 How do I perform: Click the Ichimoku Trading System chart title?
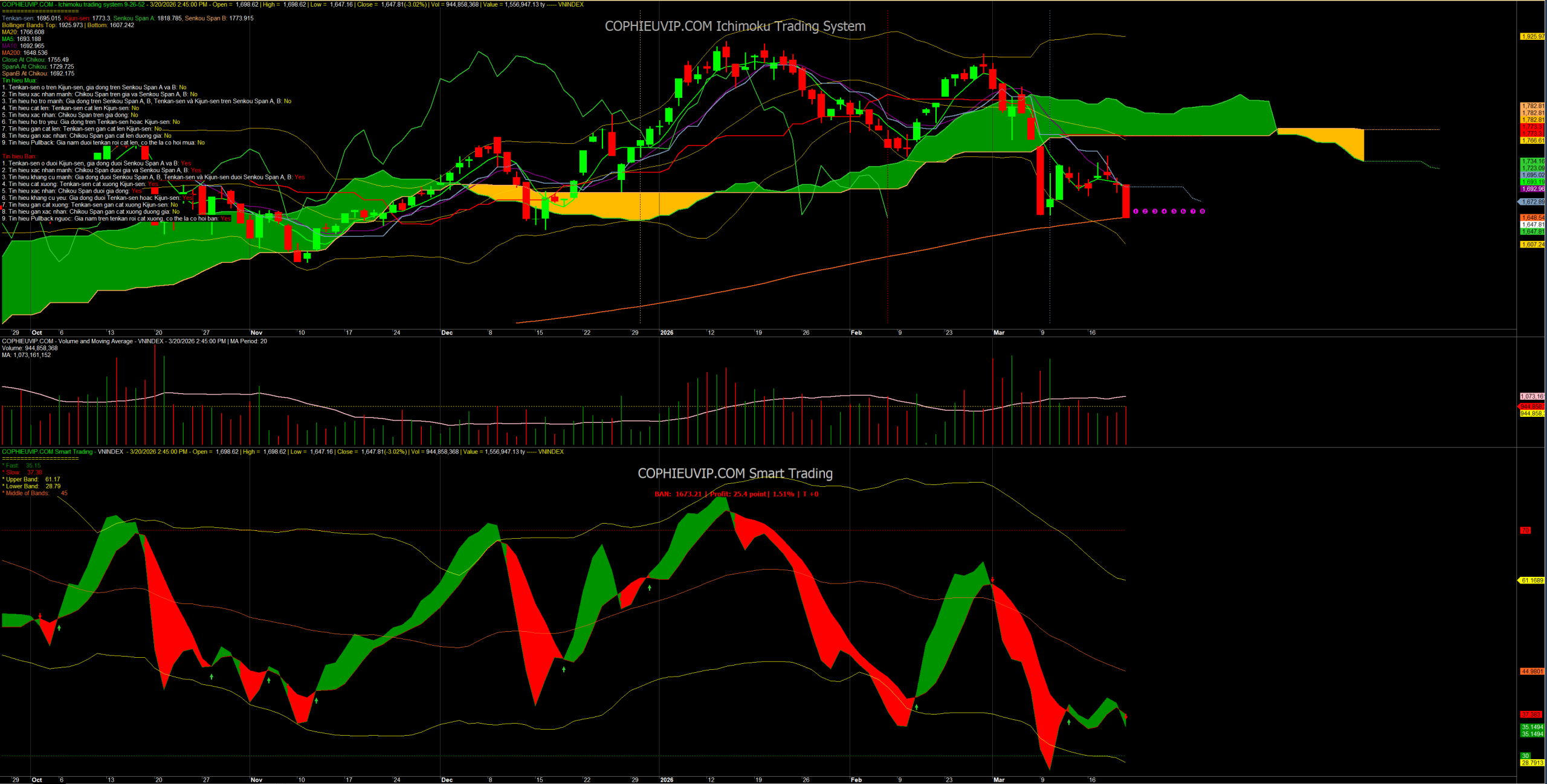coord(735,26)
